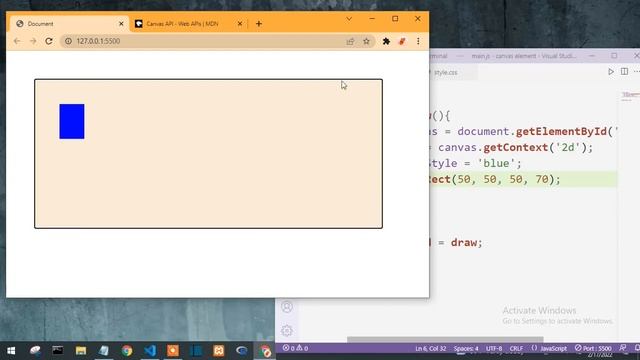This screenshot has height=360, width=640.
Task: Select encoding UTF-8 in status bar
Action: pos(494,349)
